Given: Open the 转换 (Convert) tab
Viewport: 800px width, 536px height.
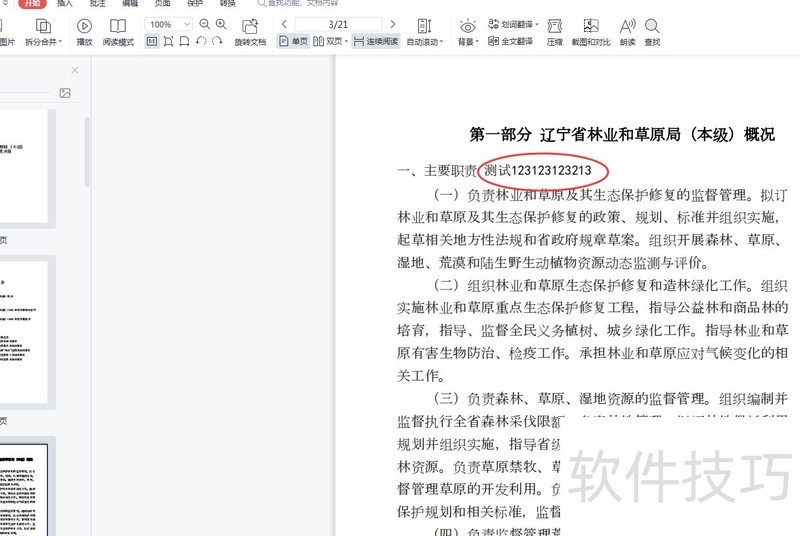Looking at the screenshot, I should point(228,4).
